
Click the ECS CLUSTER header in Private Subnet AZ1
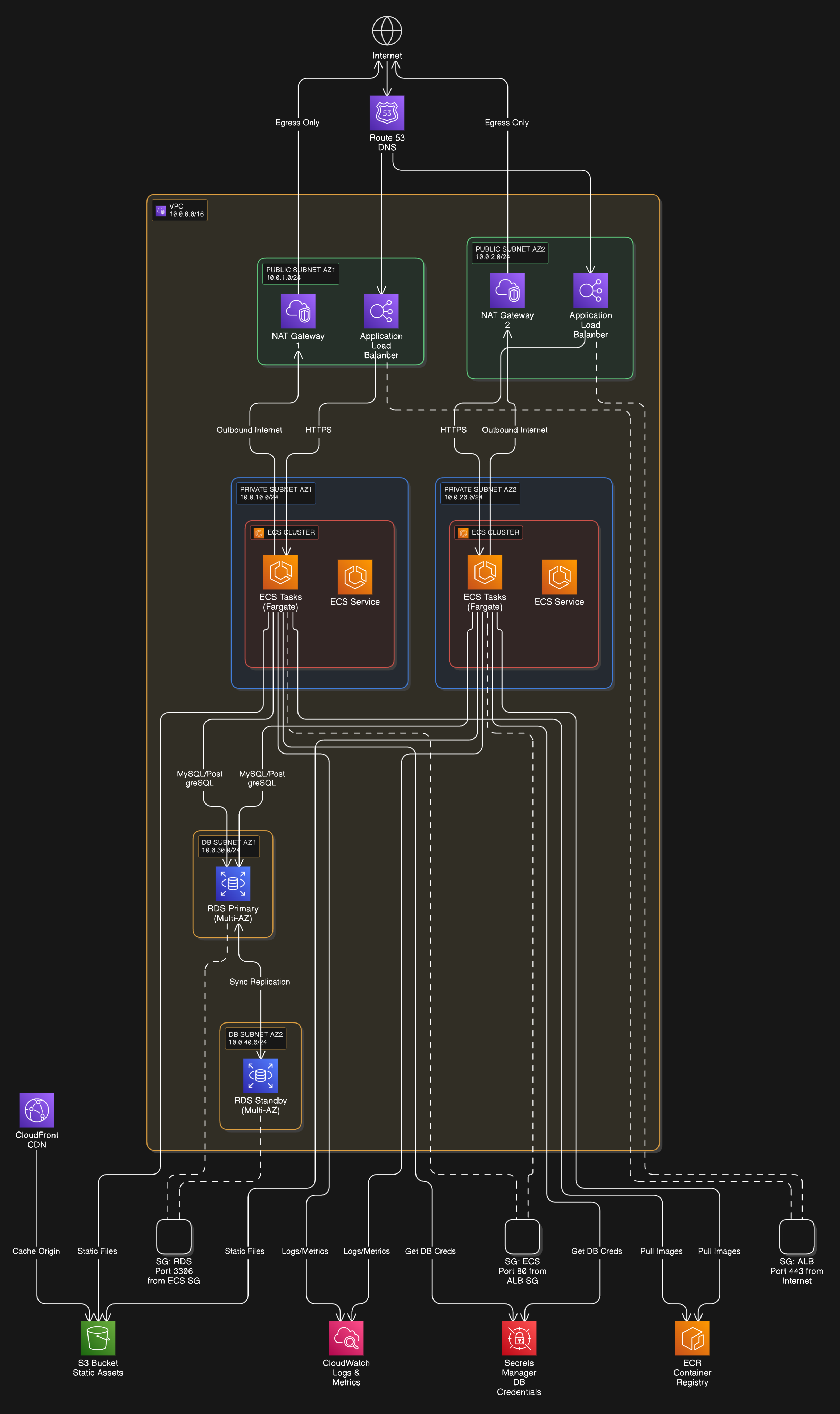[284, 532]
